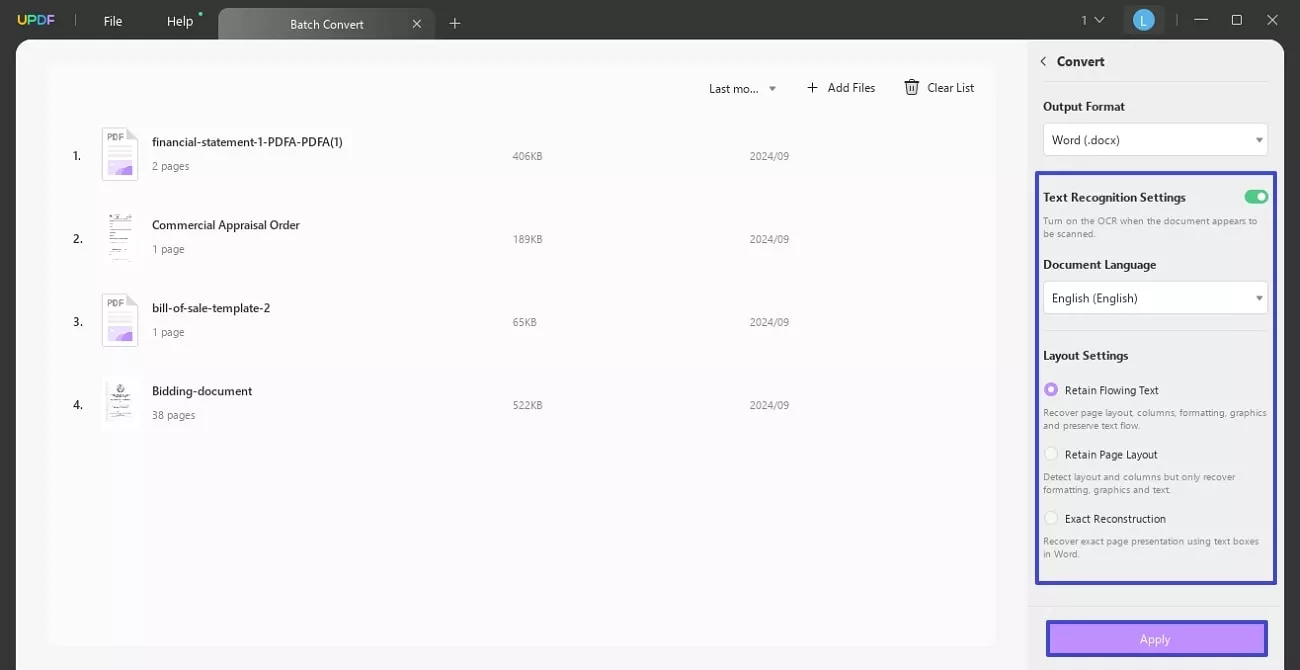The height and width of the screenshot is (670, 1300).
Task: Click the new tab plus icon
Action: (455, 22)
